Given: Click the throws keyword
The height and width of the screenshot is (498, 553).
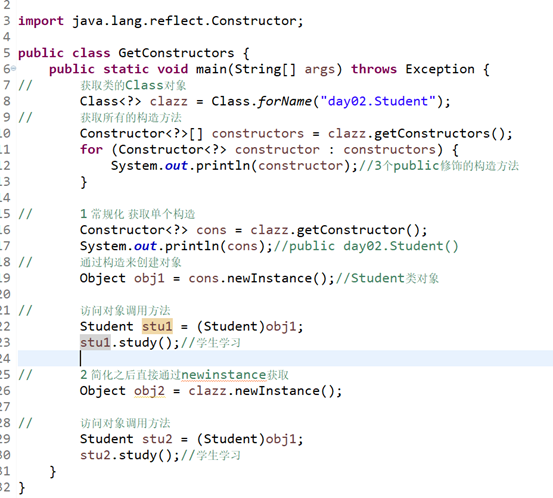Looking at the screenshot, I should tap(373, 69).
